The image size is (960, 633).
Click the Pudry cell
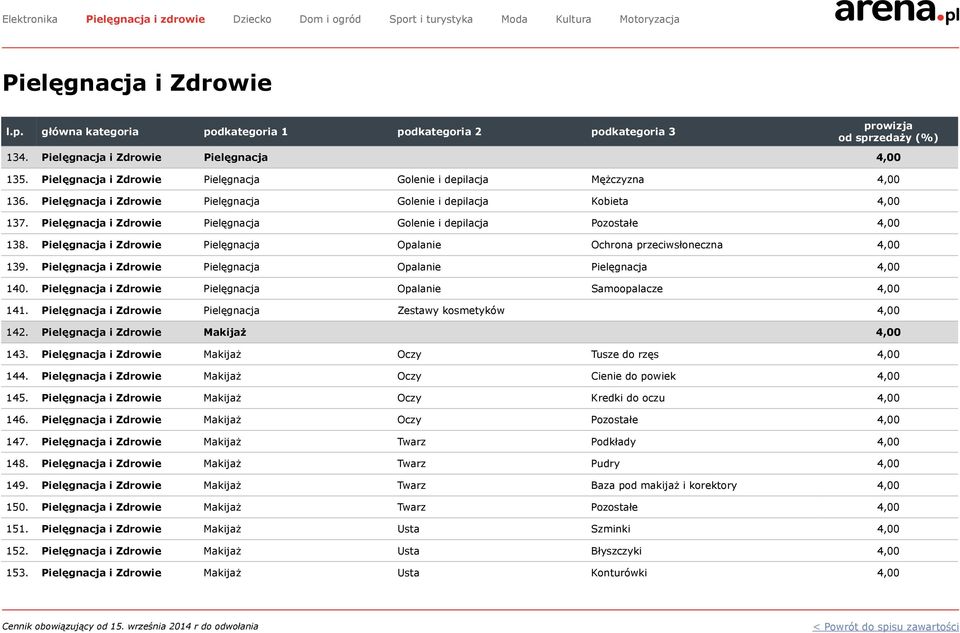605,464
